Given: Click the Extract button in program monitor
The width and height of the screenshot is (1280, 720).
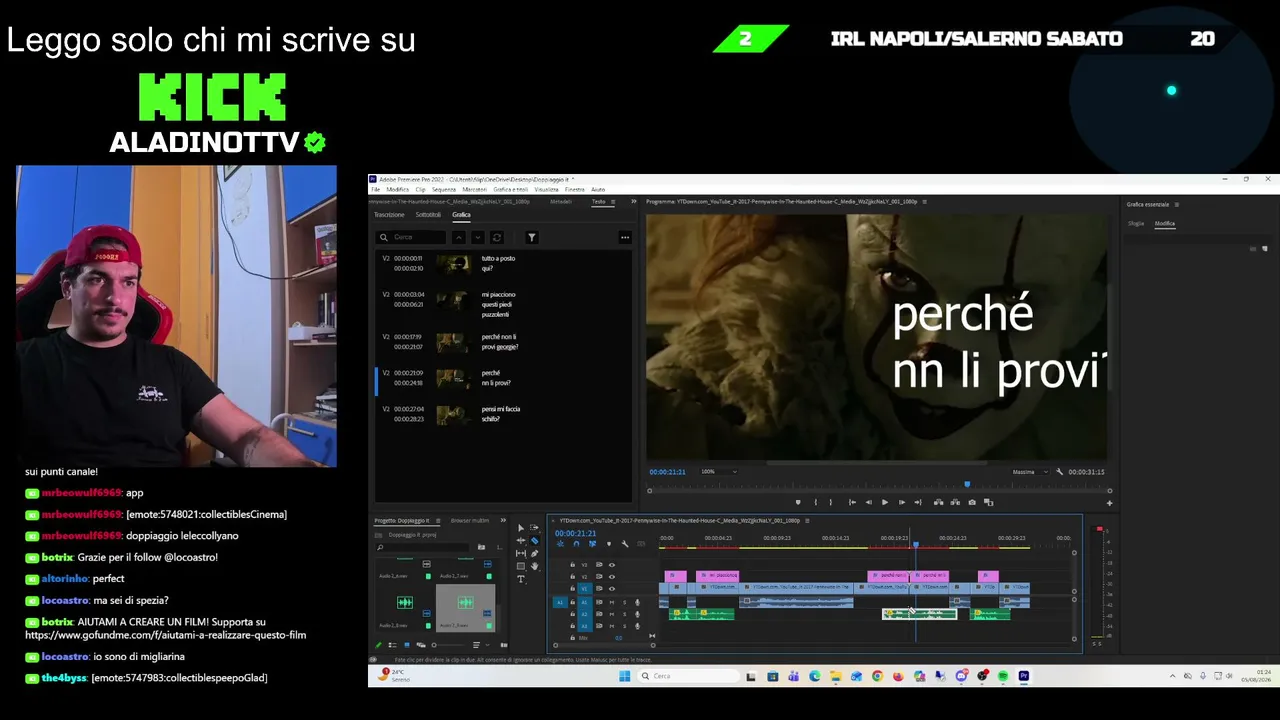Looking at the screenshot, I should 955,502.
